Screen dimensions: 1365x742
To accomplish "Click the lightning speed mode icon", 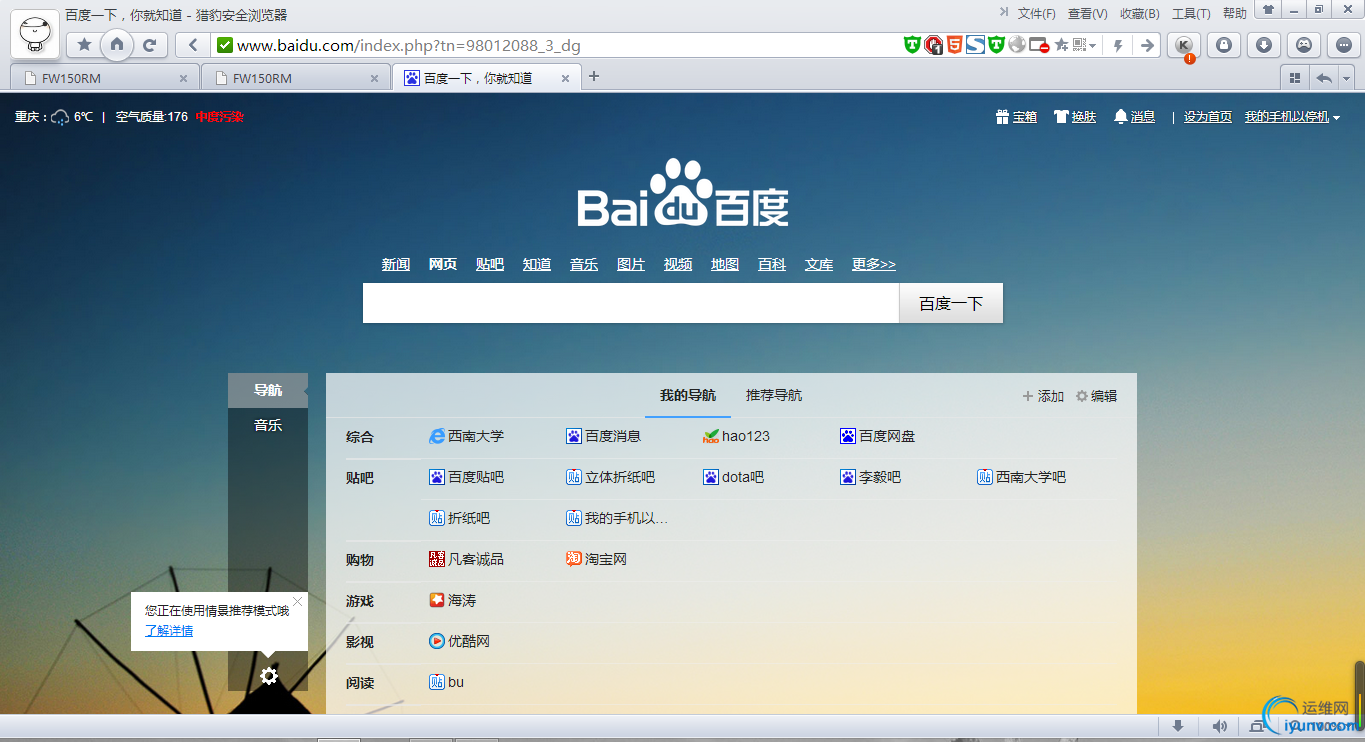I will pyautogui.click(x=1119, y=45).
